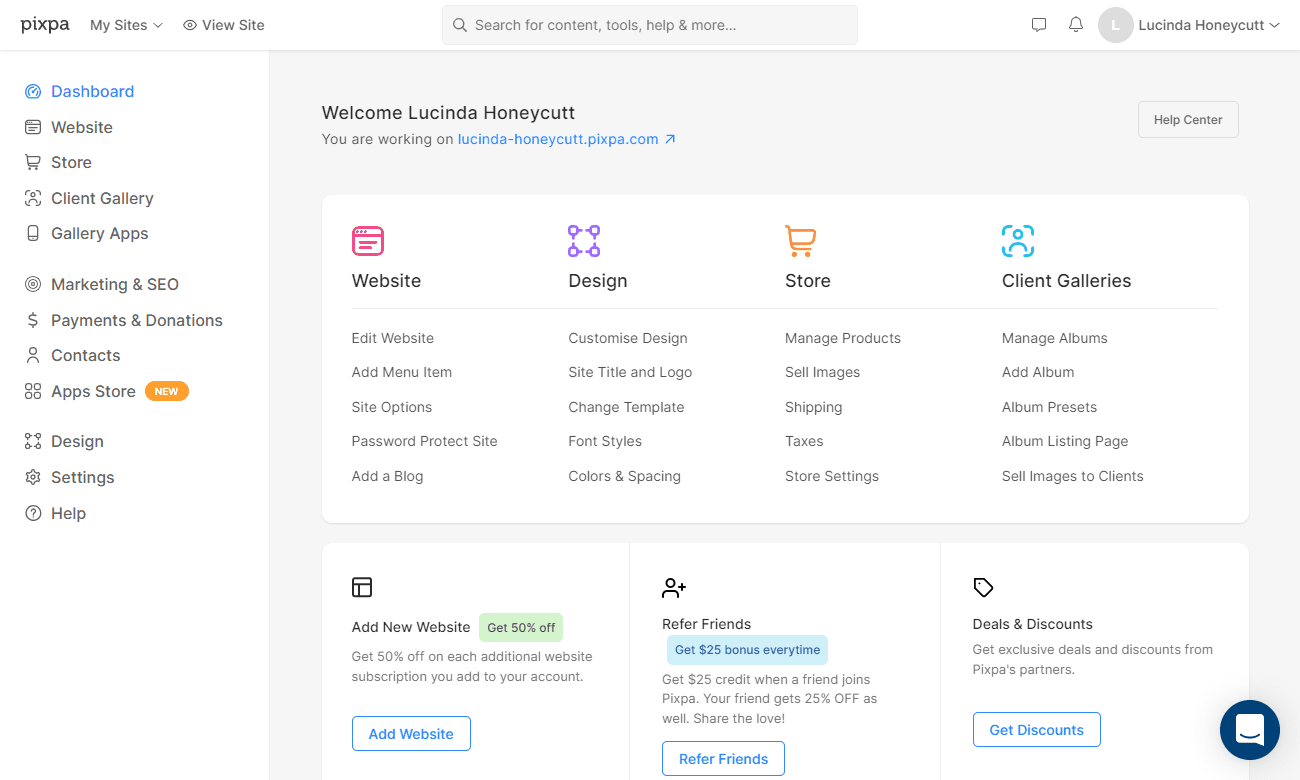This screenshot has width=1300, height=780.
Task: Click the Store cart icon in sidebar
Action: [x=33, y=162]
